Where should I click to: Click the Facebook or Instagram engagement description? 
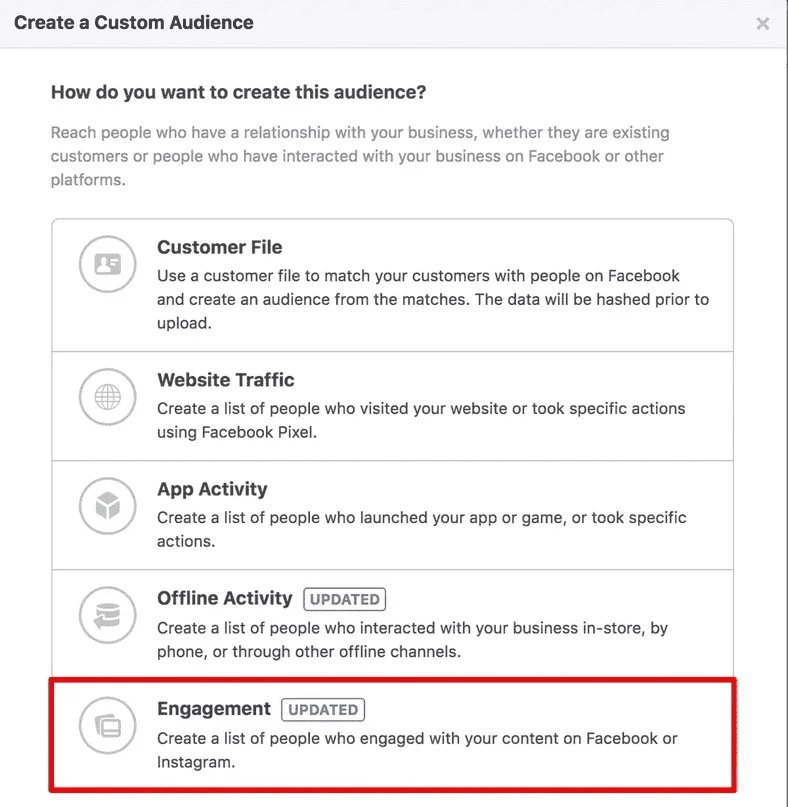pos(417,750)
